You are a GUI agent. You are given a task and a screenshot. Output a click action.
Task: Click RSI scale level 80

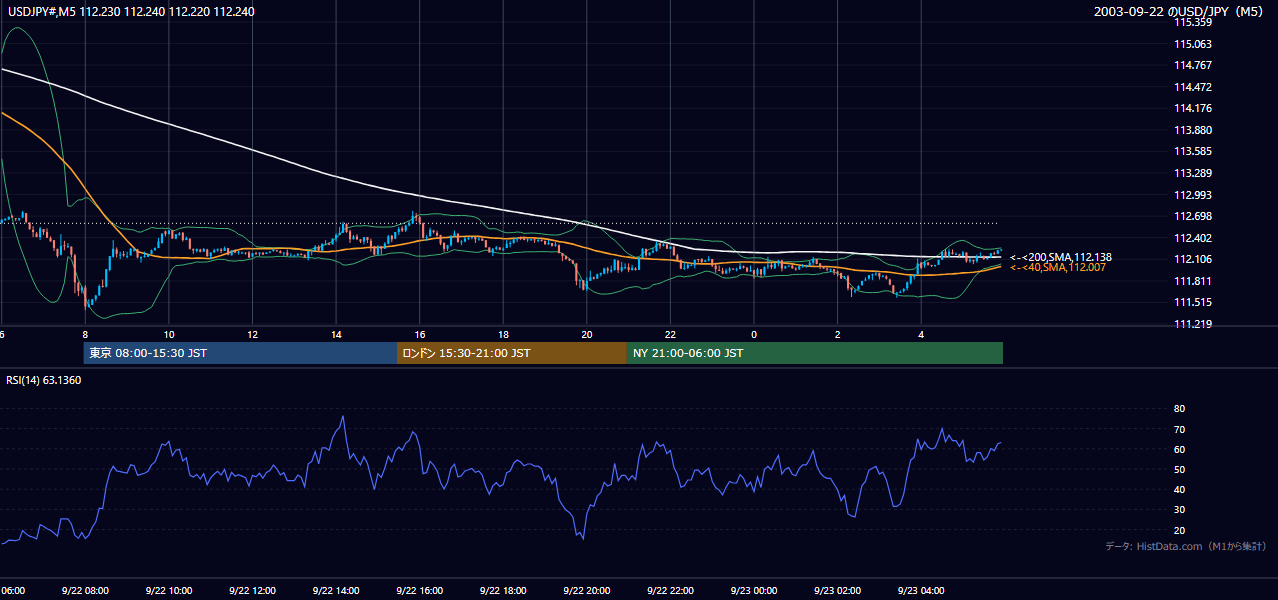1179,409
